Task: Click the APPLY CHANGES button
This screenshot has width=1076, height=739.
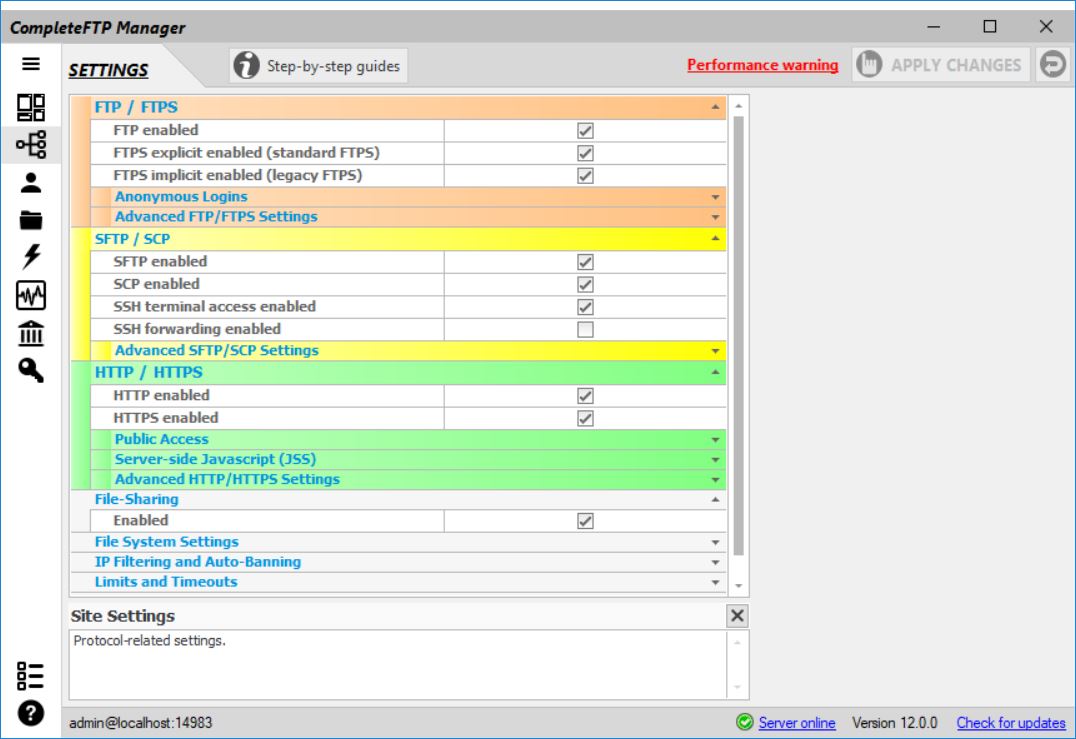Action: point(941,65)
